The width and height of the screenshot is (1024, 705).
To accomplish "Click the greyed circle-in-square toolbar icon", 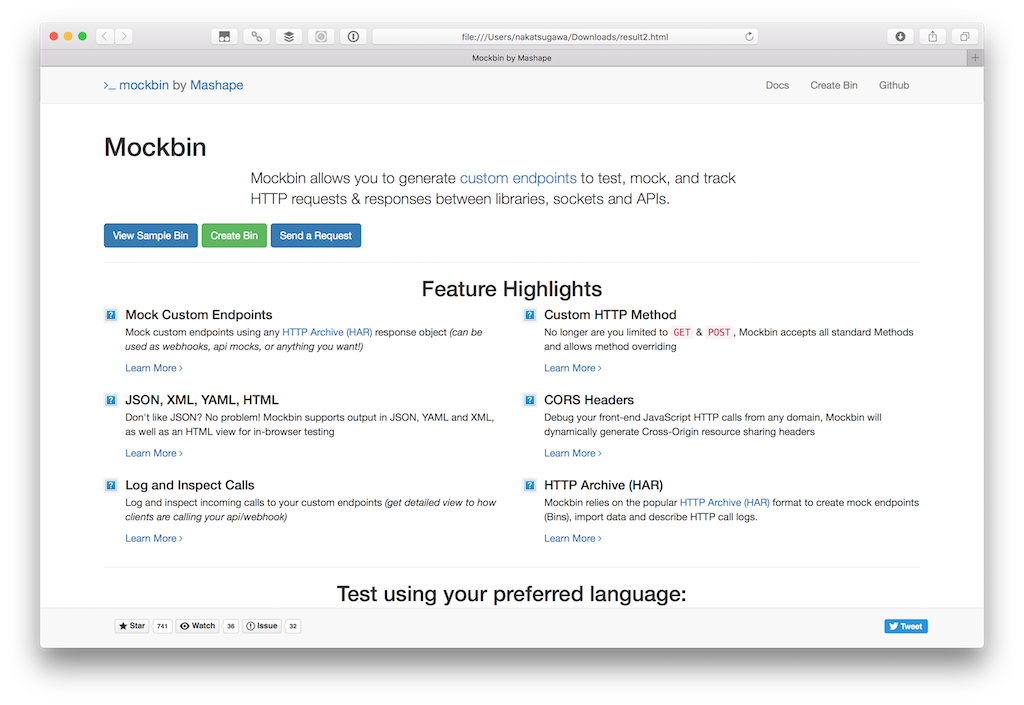I will pos(321,37).
